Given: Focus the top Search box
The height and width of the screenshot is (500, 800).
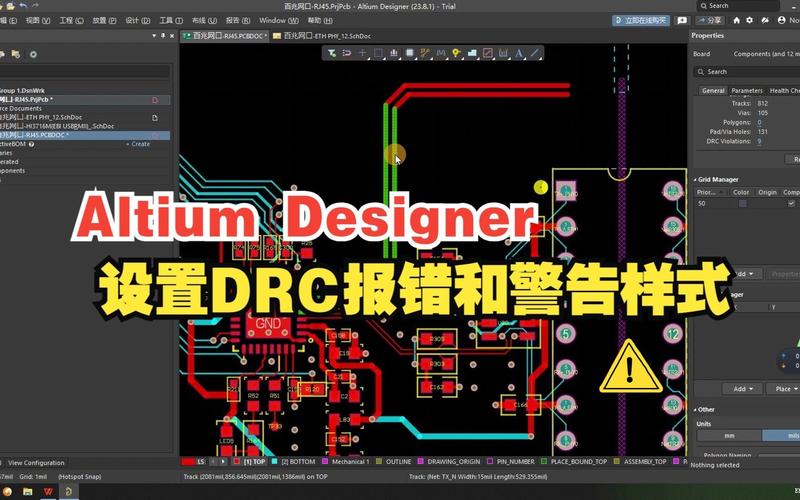Looking at the screenshot, I should tap(738, 6).
